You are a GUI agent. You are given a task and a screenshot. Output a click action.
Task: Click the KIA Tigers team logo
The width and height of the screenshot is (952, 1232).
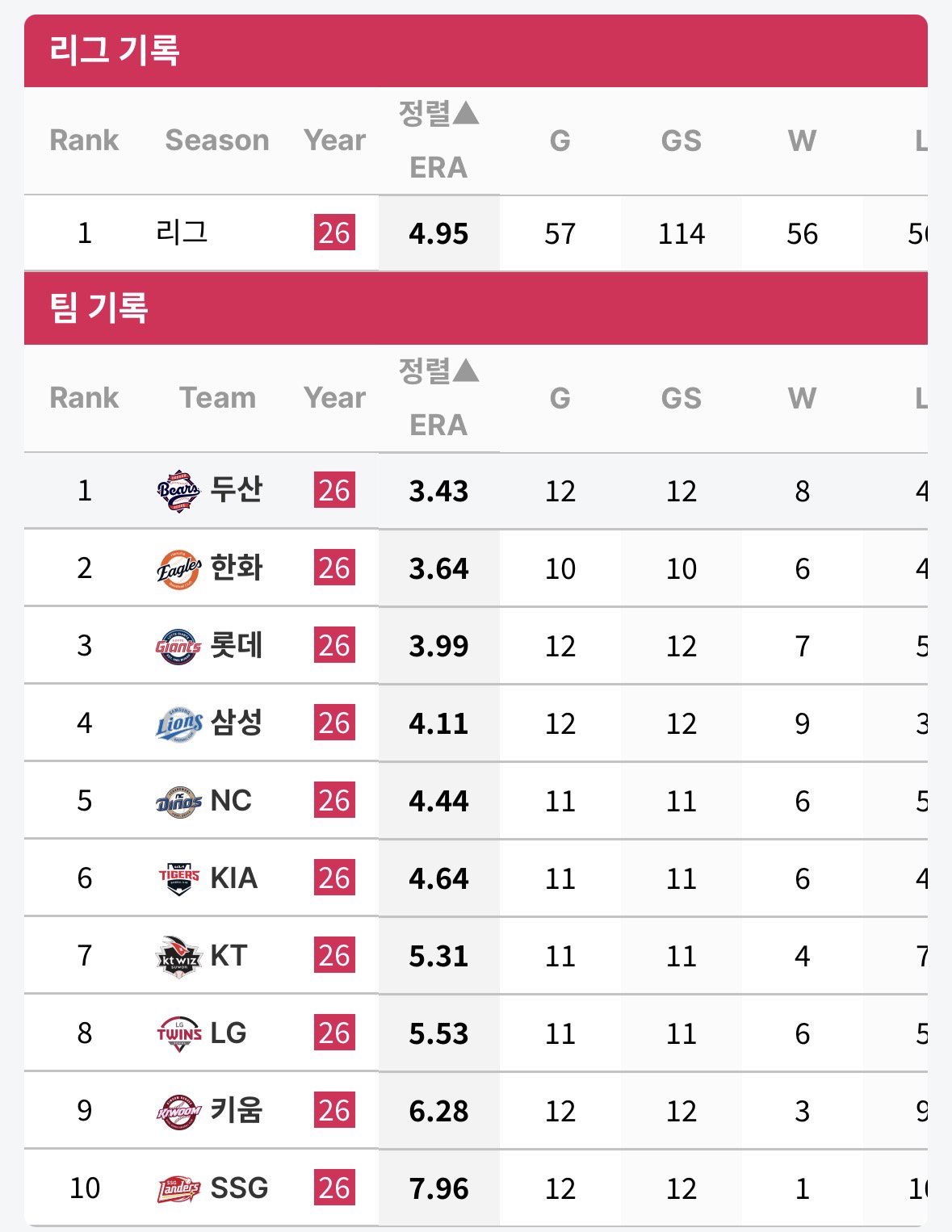(178, 878)
